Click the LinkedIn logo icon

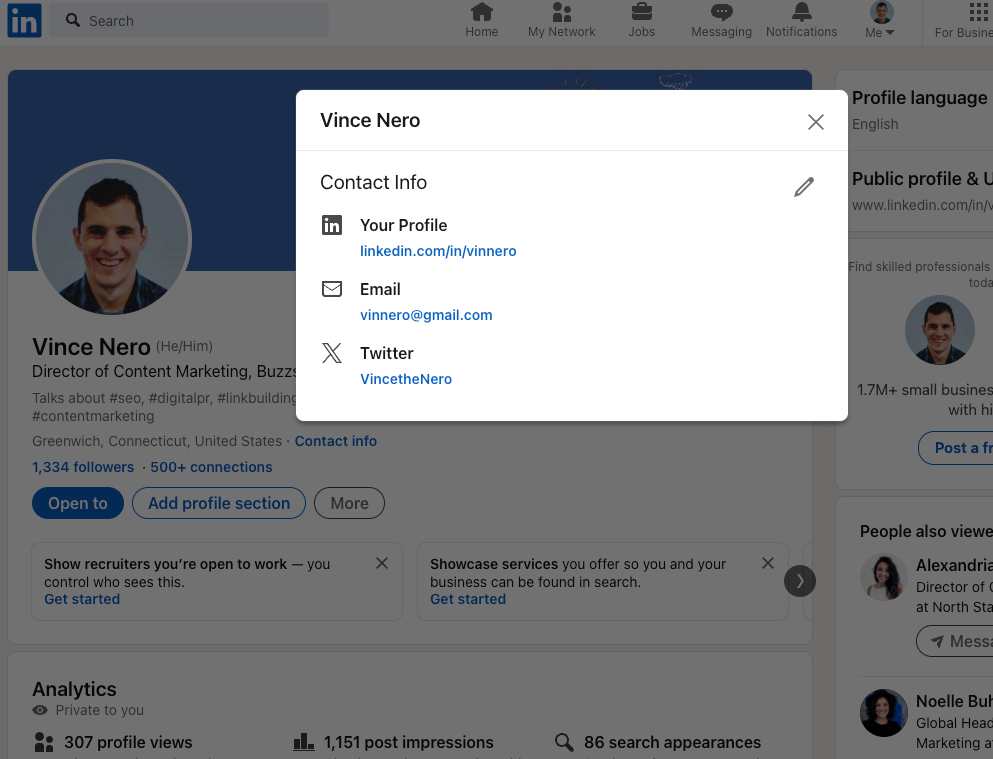coord(23,20)
